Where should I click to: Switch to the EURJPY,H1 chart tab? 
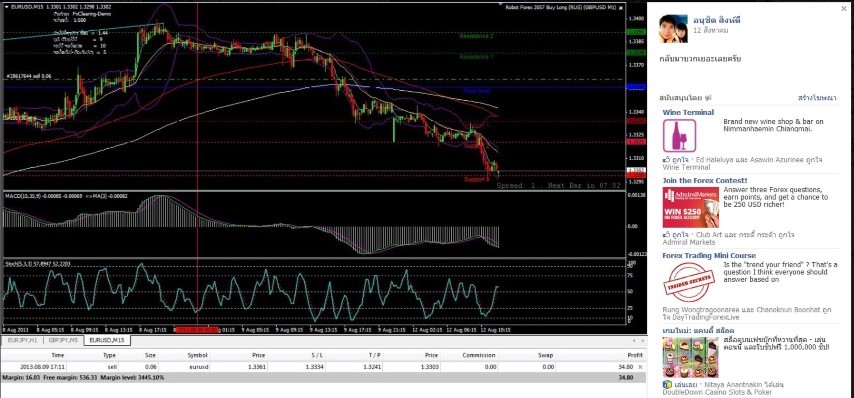pyautogui.click(x=22, y=340)
